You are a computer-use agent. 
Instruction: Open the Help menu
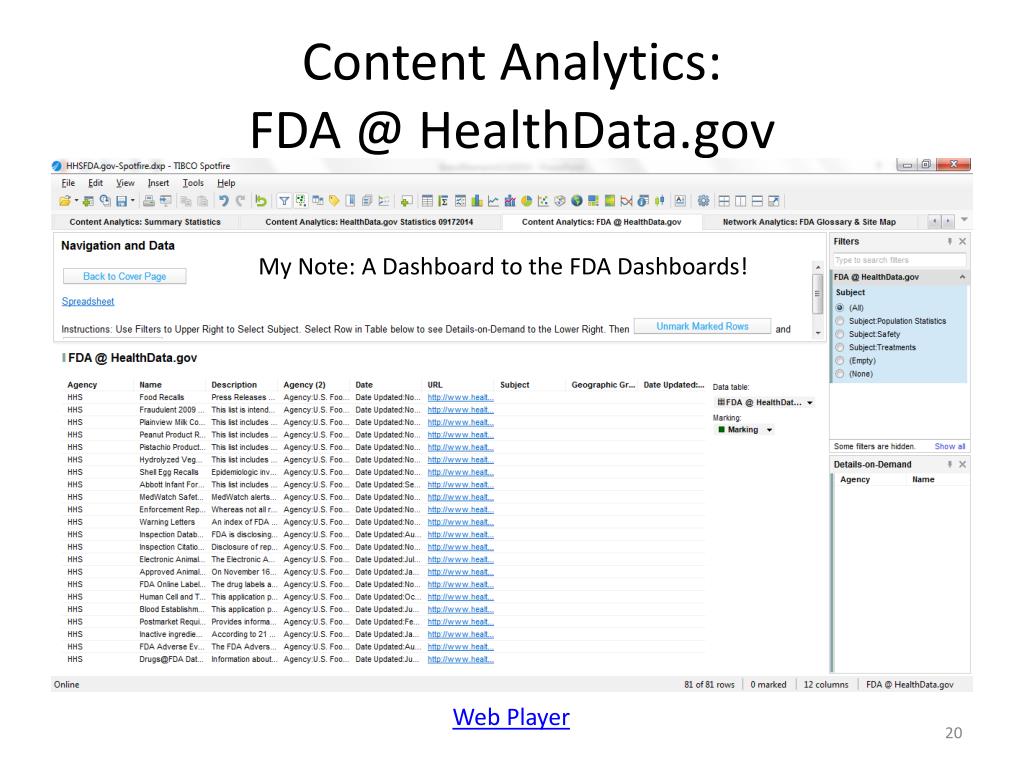pos(226,183)
